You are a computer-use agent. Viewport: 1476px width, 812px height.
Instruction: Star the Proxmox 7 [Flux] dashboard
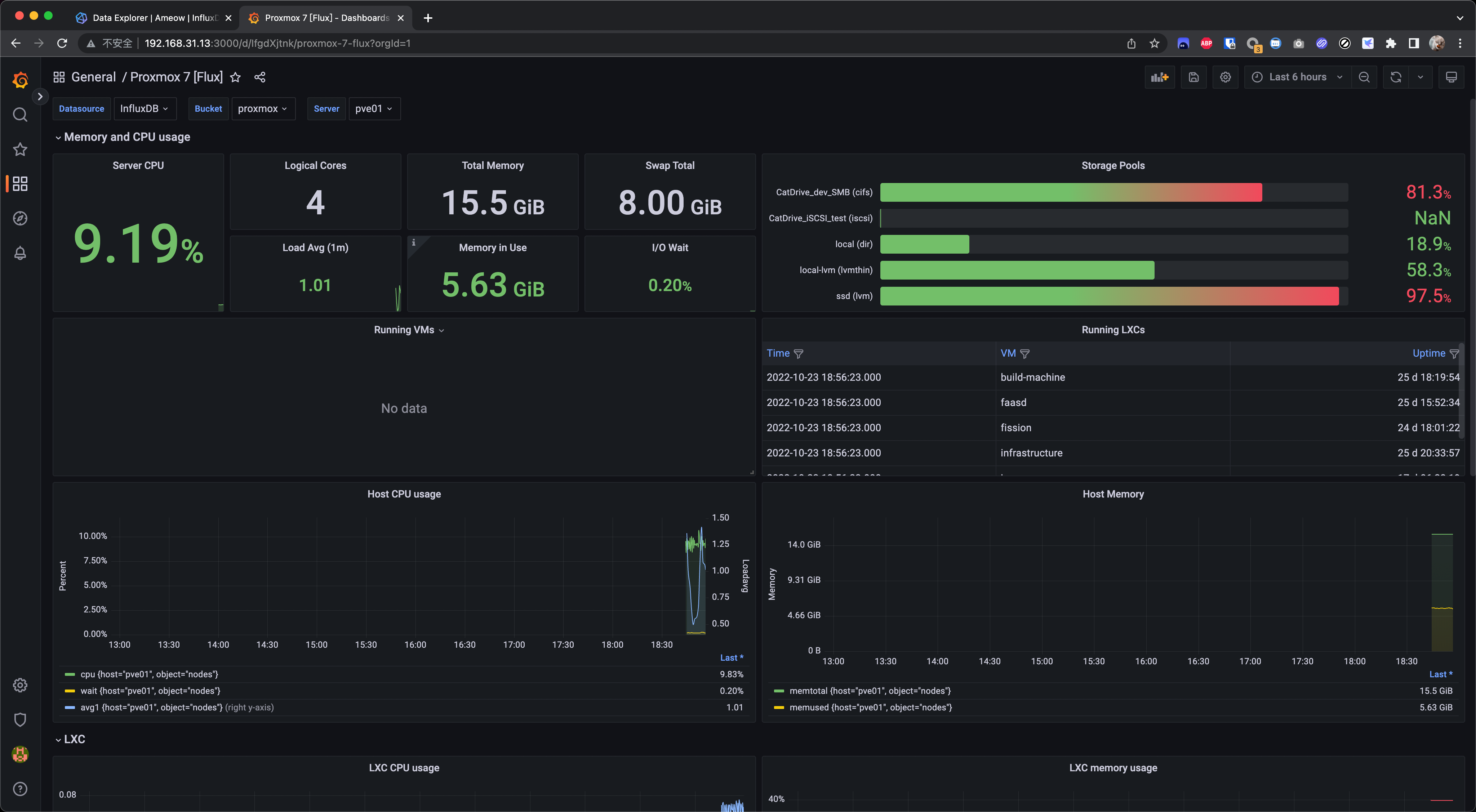[236, 77]
